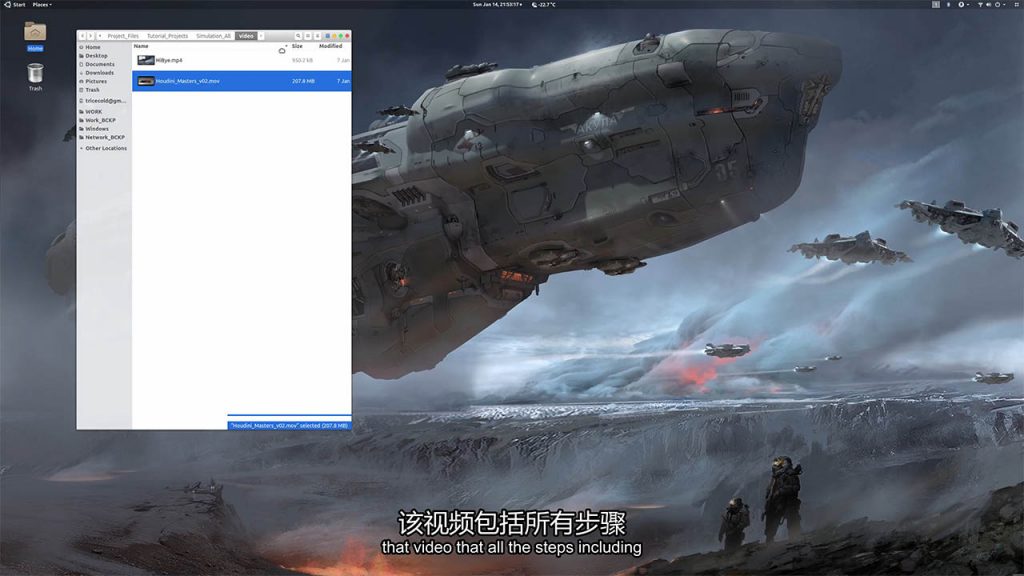Sort files by the Modified column header
The image size is (1024, 576).
click(330, 46)
